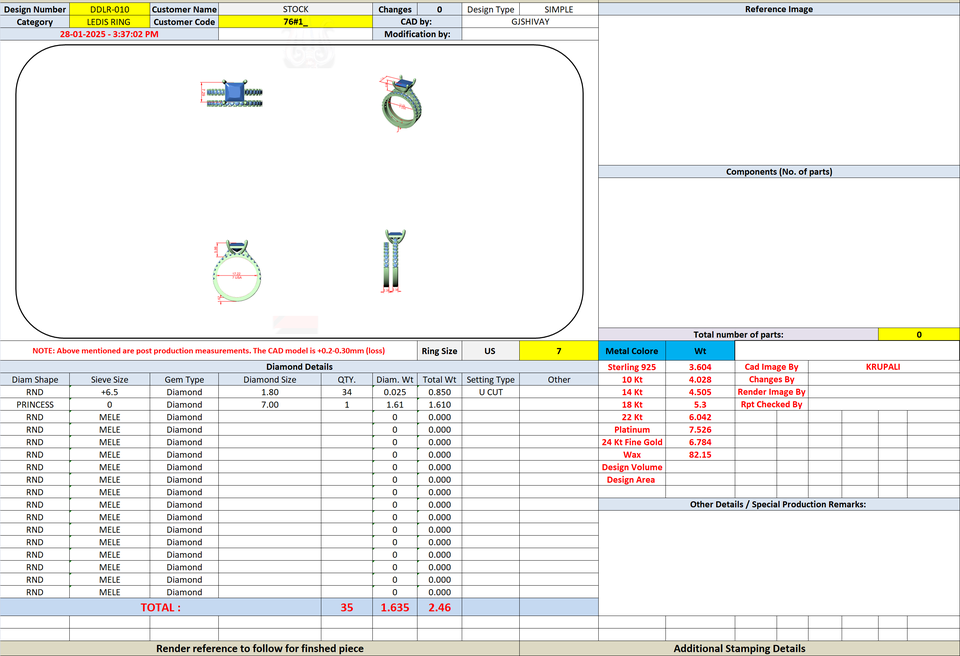Image resolution: width=960 pixels, height=656 pixels.
Task: Click the Changes value 0 cell
Action: point(440,9)
